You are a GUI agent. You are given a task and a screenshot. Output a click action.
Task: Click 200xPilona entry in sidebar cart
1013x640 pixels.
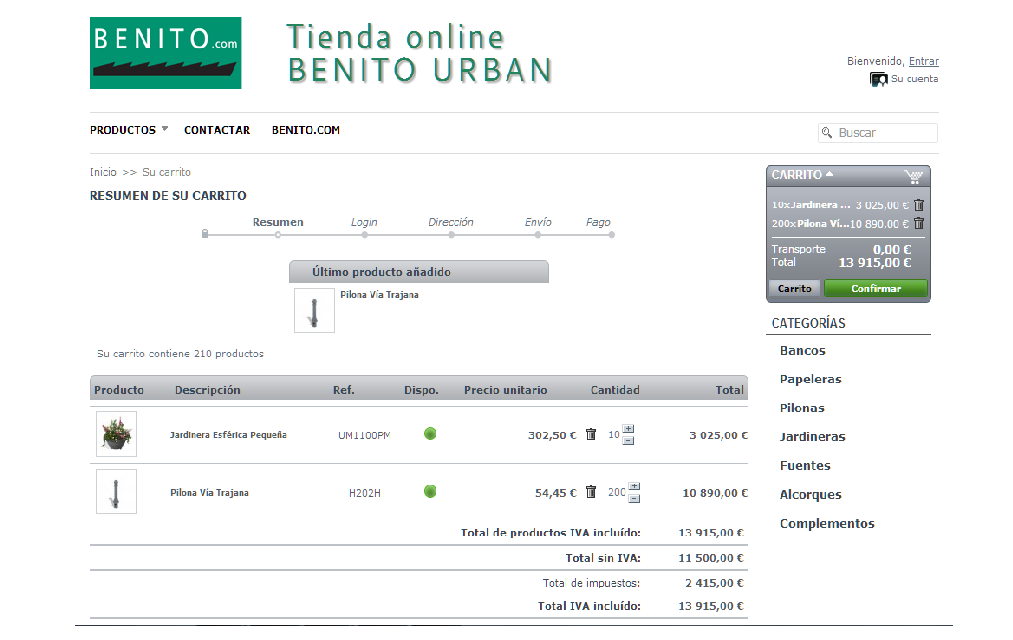coord(810,223)
